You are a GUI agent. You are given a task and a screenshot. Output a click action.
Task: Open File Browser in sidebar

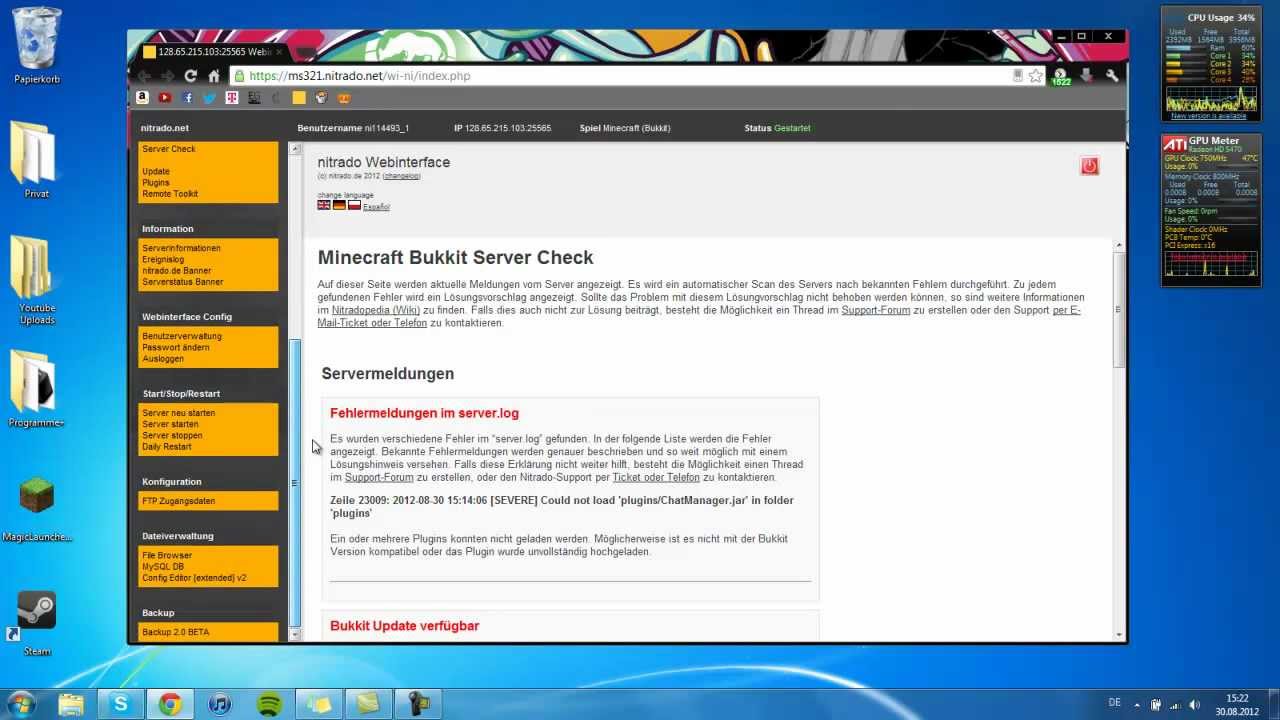167,555
